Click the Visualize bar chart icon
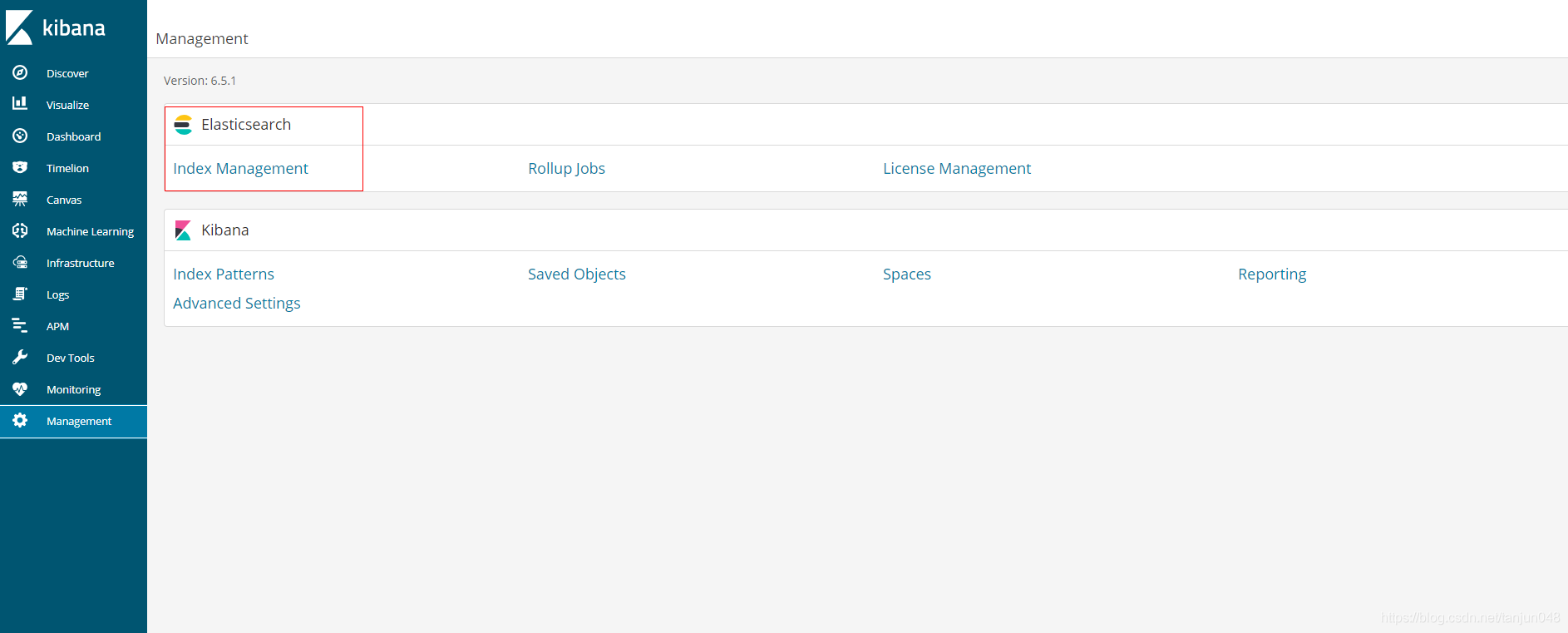Image resolution: width=1568 pixels, height=633 pixels. 20,103
